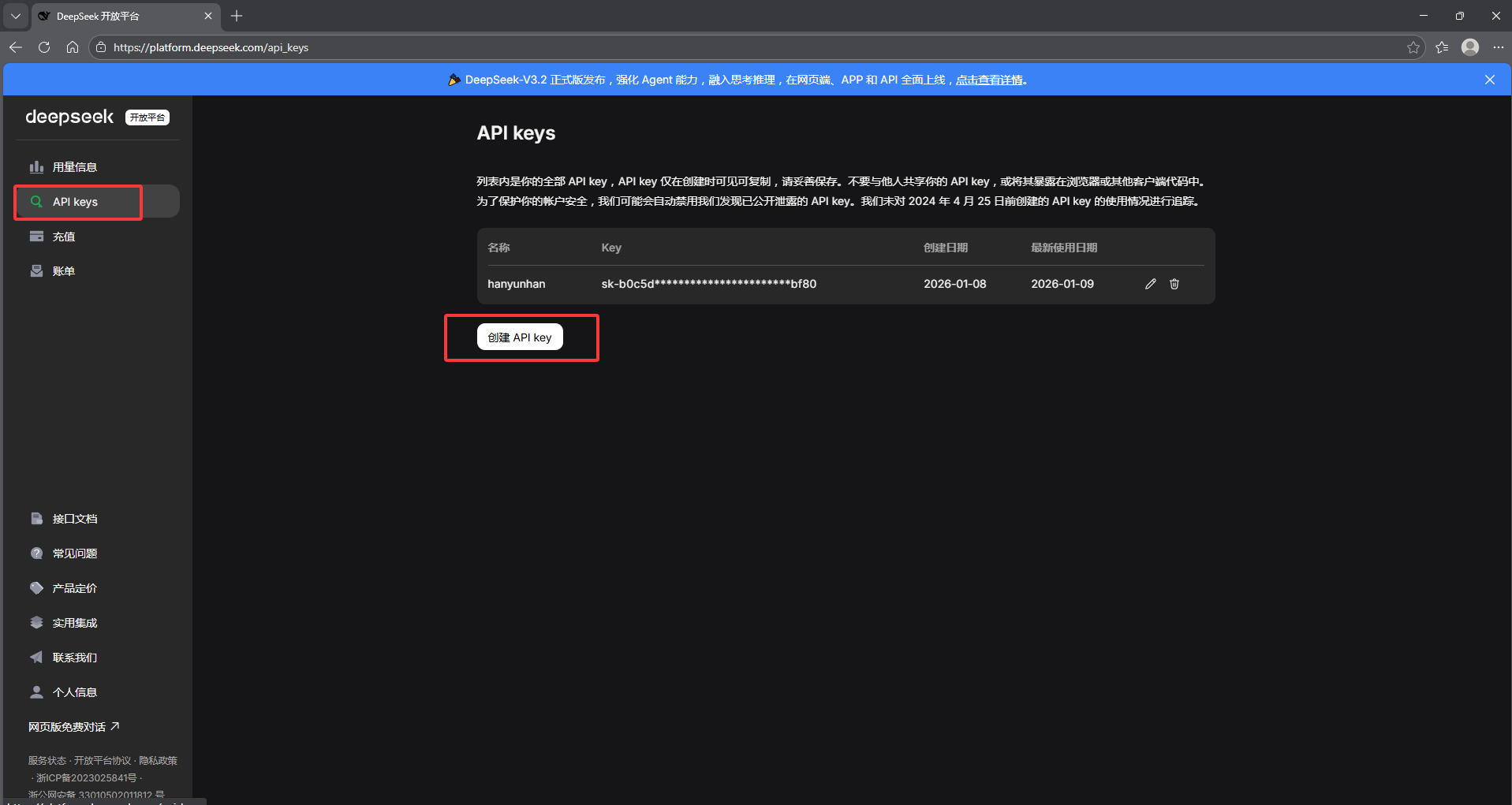Click the 名称 column header

click(498, 248)
